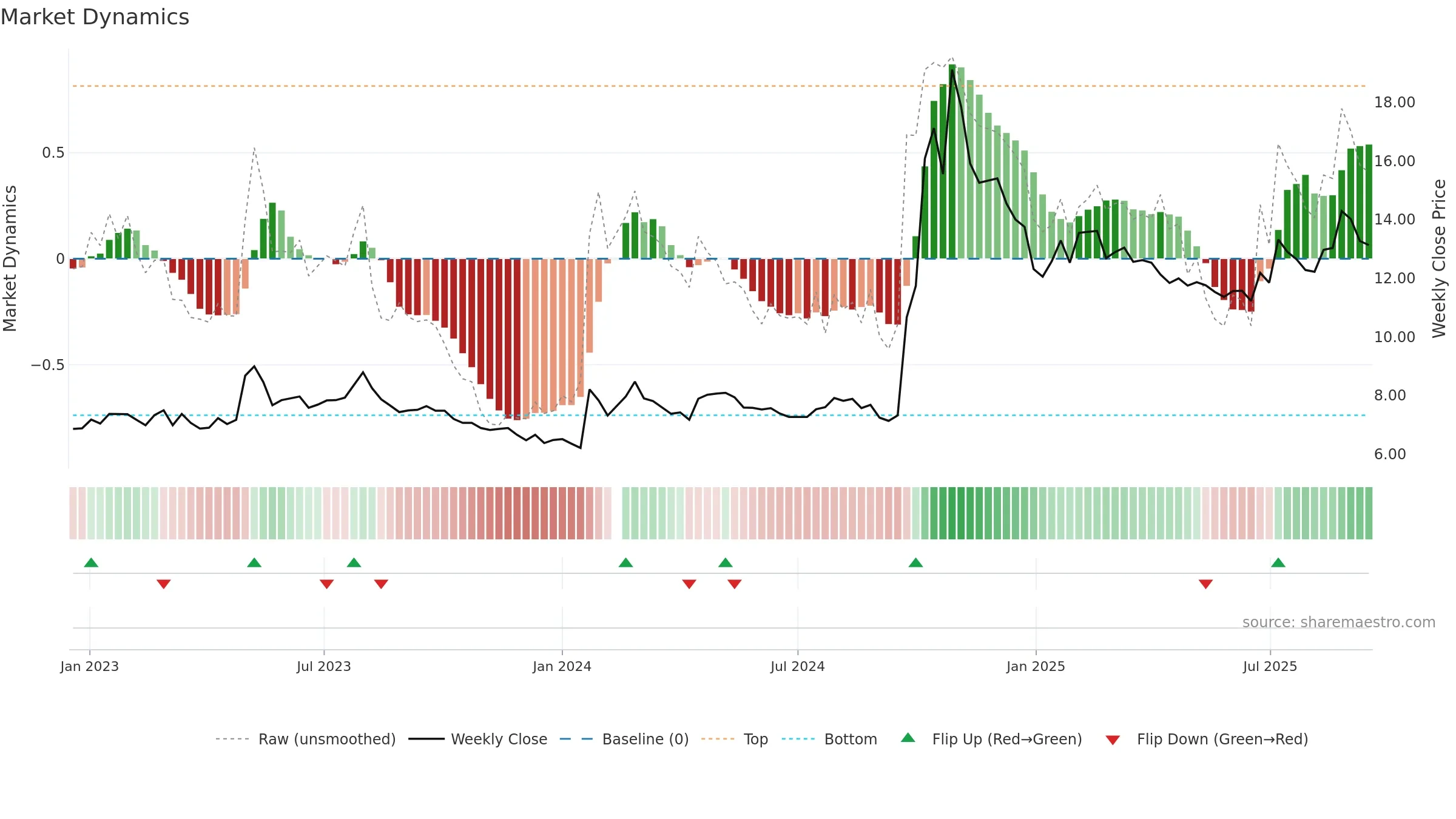Toggle the Flip Down (Green→Red) legend label
The width and height of the screenshot is (1456, 819).
coord(1222,739)
